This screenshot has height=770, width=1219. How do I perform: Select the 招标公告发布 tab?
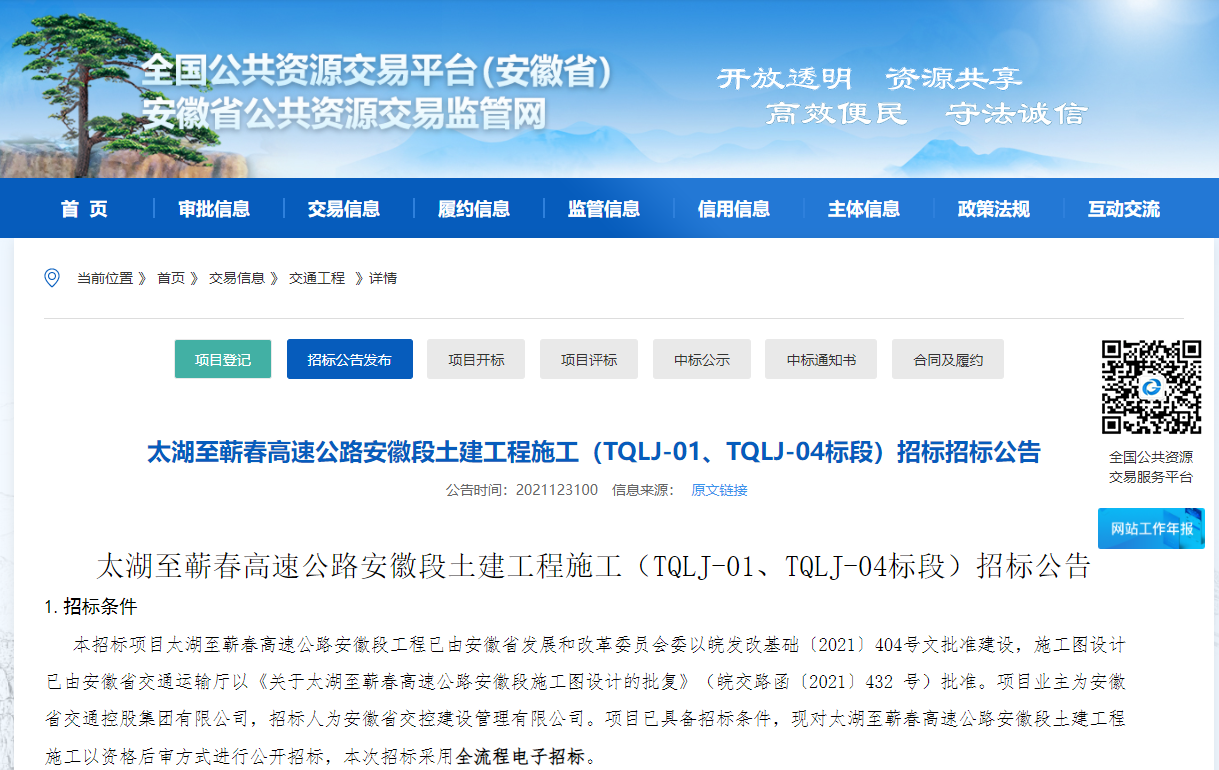pos(349,360)
